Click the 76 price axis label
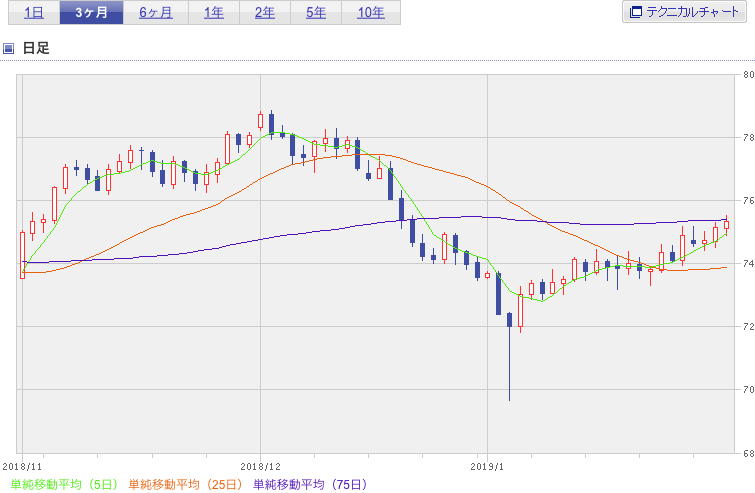 pos(749,201)
